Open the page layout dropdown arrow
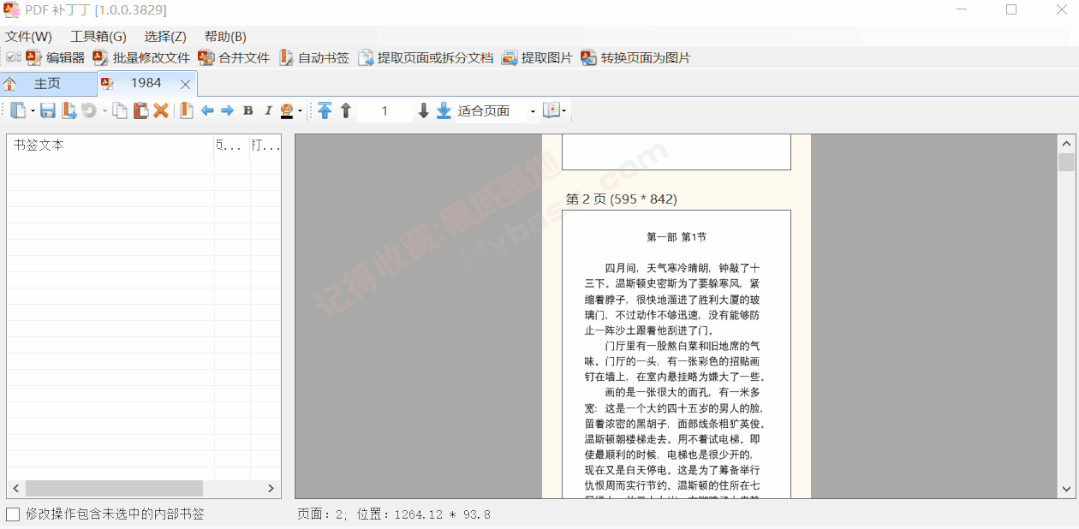Viewport: 1079px width, 529px height. [564, 111]
